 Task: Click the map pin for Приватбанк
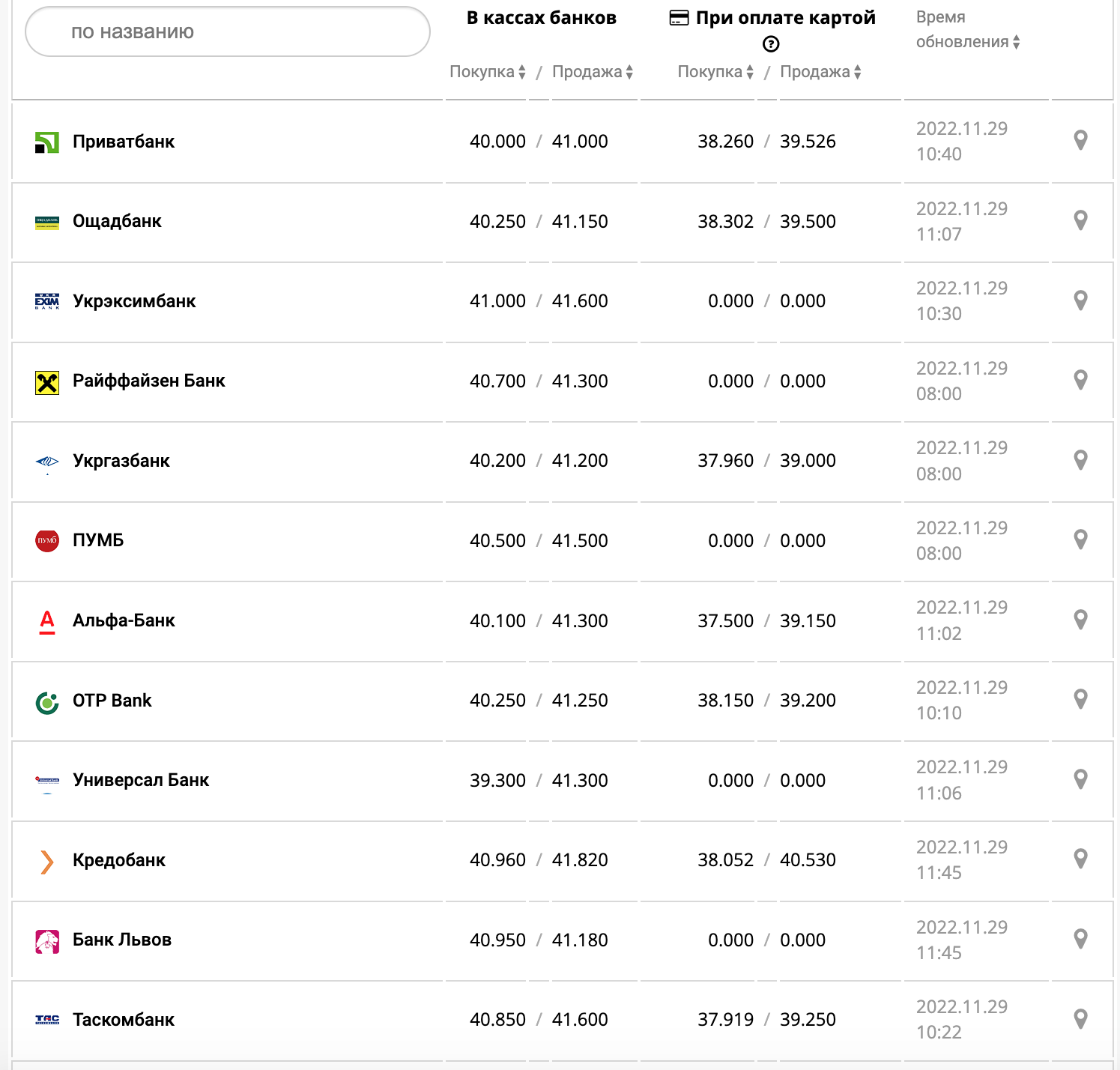pos(1080,140)
